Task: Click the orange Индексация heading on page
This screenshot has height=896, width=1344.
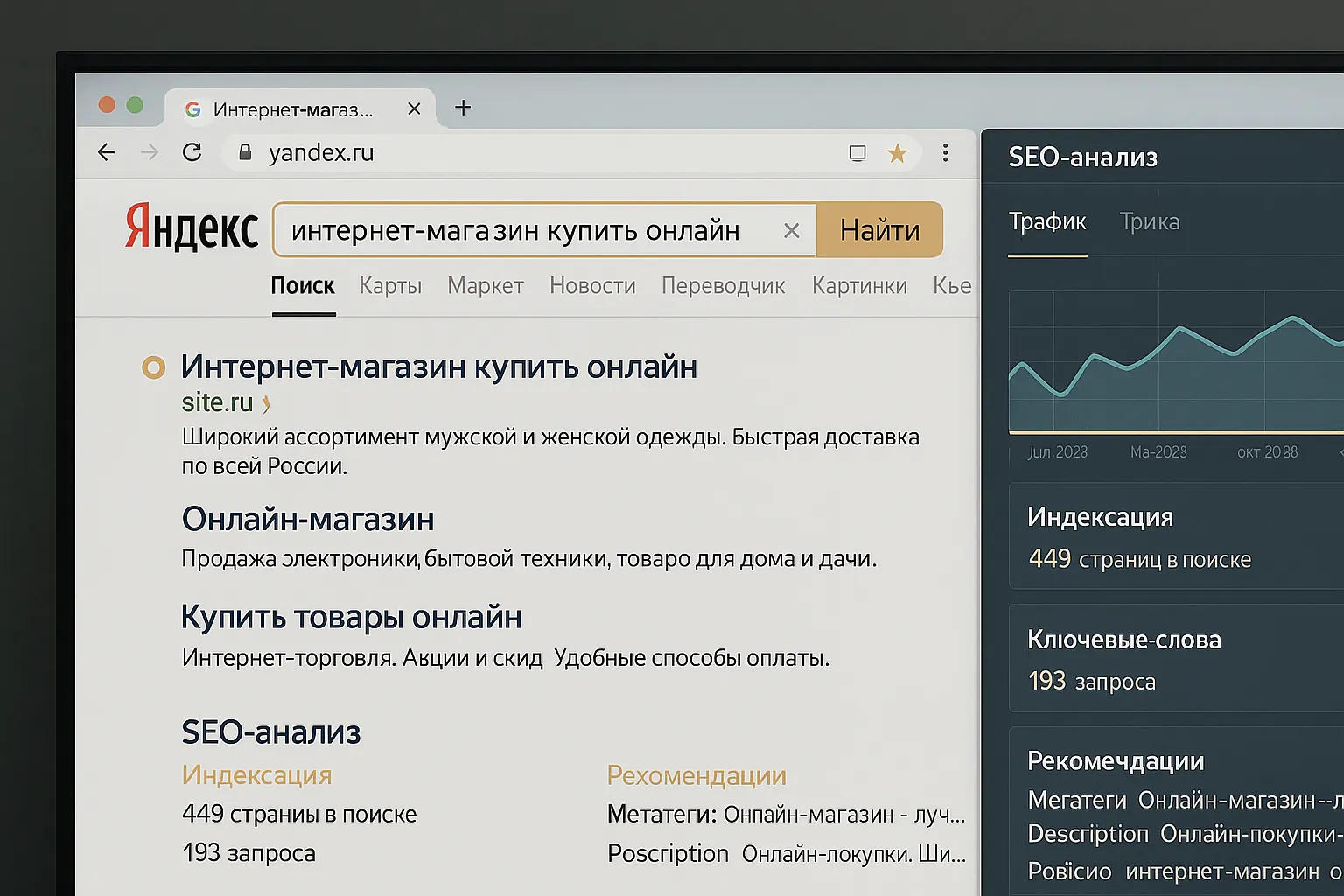Action: (x=257, y=775)
